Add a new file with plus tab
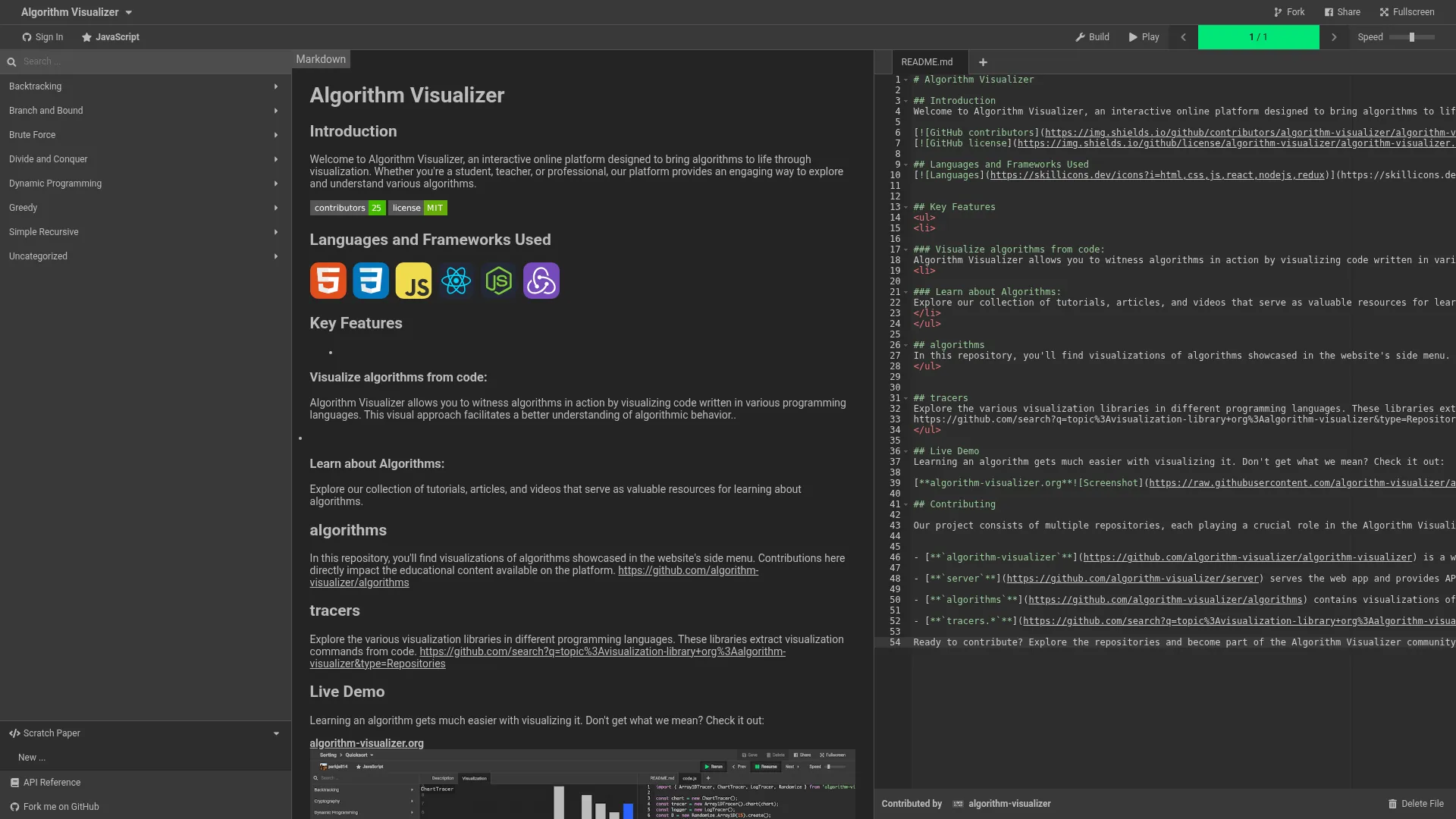 click(x=983, y=62)
